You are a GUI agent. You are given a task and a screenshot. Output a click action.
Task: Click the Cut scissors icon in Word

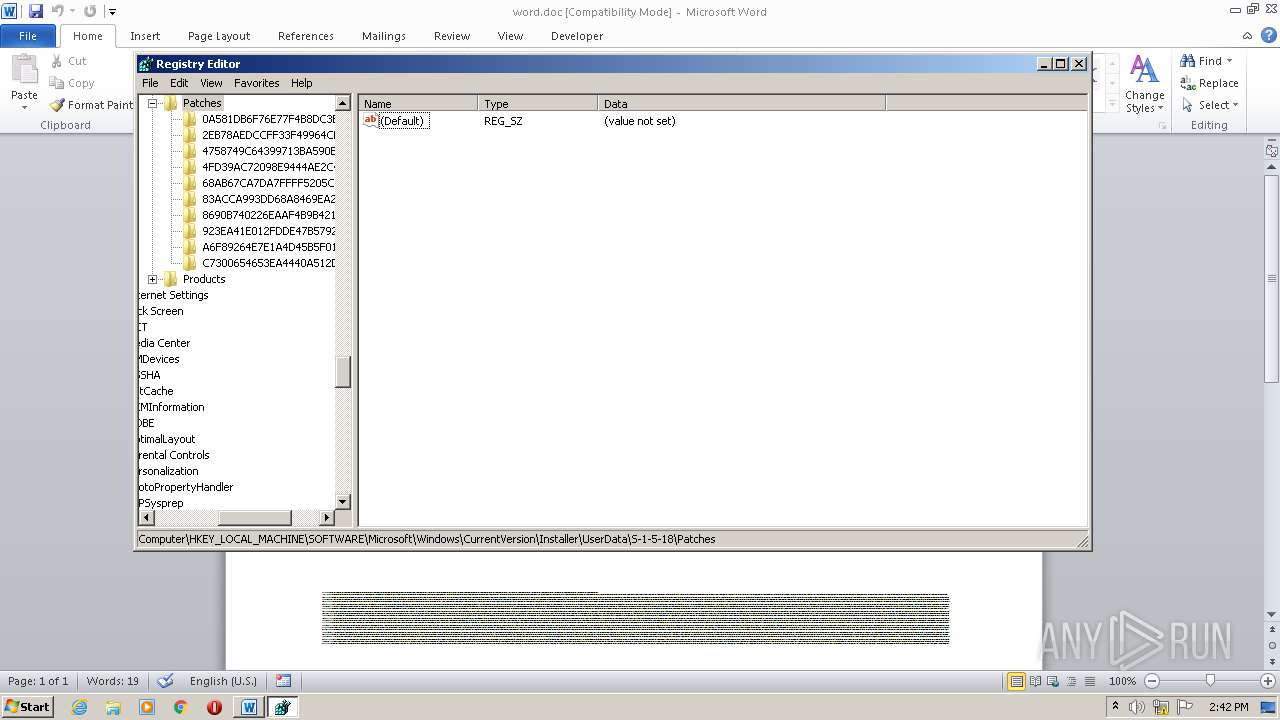(x=57, y=61)
